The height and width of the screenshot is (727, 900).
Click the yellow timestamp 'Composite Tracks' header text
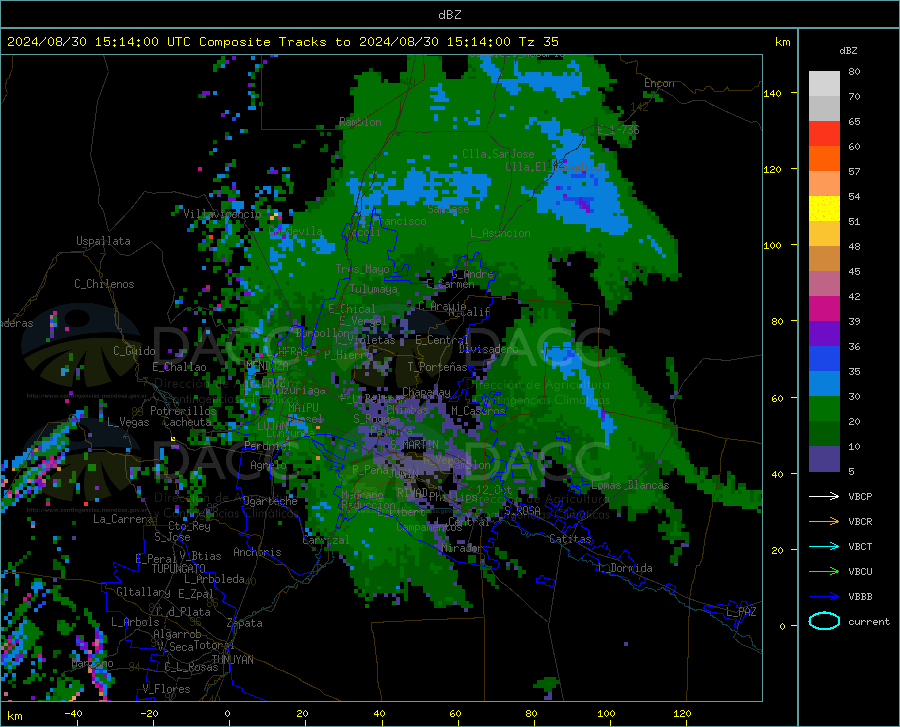tap(283, 42)
